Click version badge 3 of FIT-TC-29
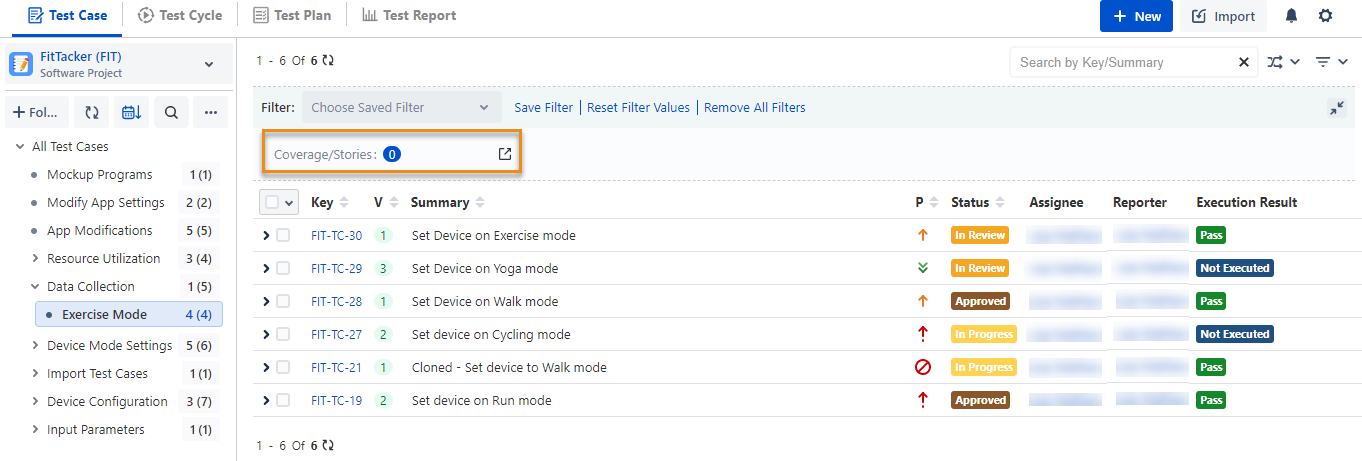The height and width of the screenshot is (461, 1362). [383, 268]
